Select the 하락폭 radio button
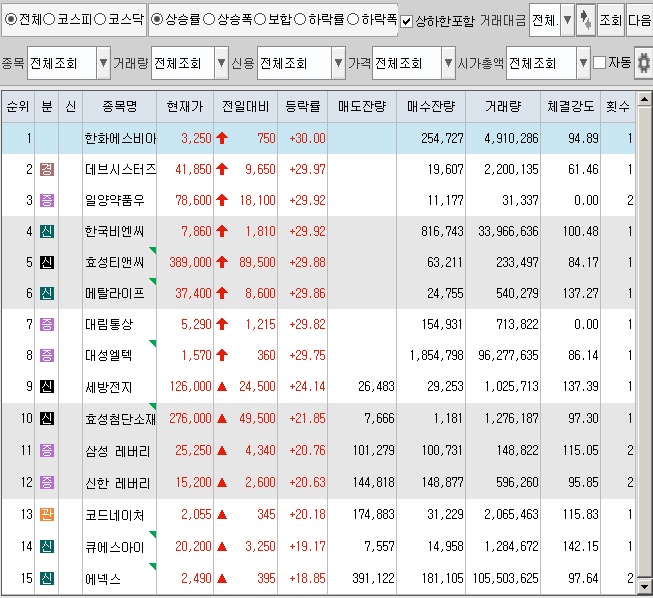653x598 pixels. (x=353, y=20)
